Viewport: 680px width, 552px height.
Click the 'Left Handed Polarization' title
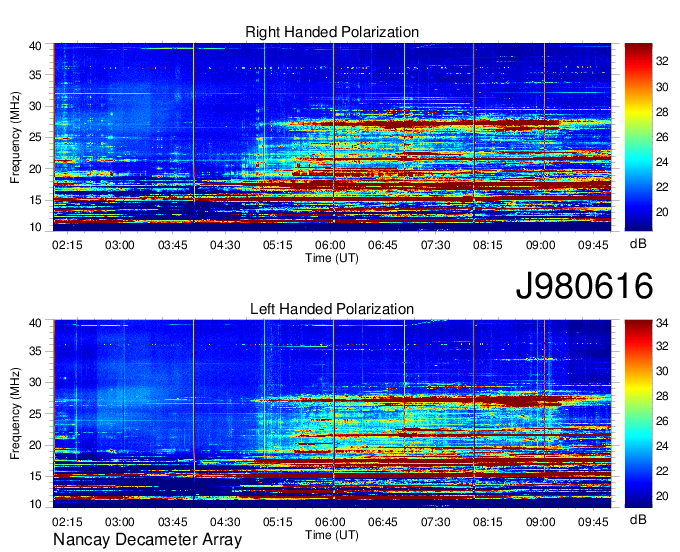332,309
